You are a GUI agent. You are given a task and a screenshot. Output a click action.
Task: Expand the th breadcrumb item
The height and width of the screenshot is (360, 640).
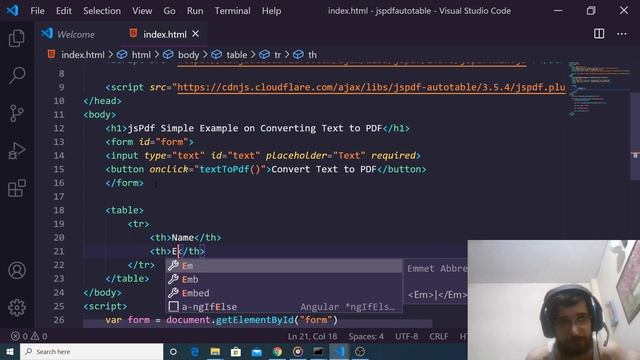click(x=312, y=55)
